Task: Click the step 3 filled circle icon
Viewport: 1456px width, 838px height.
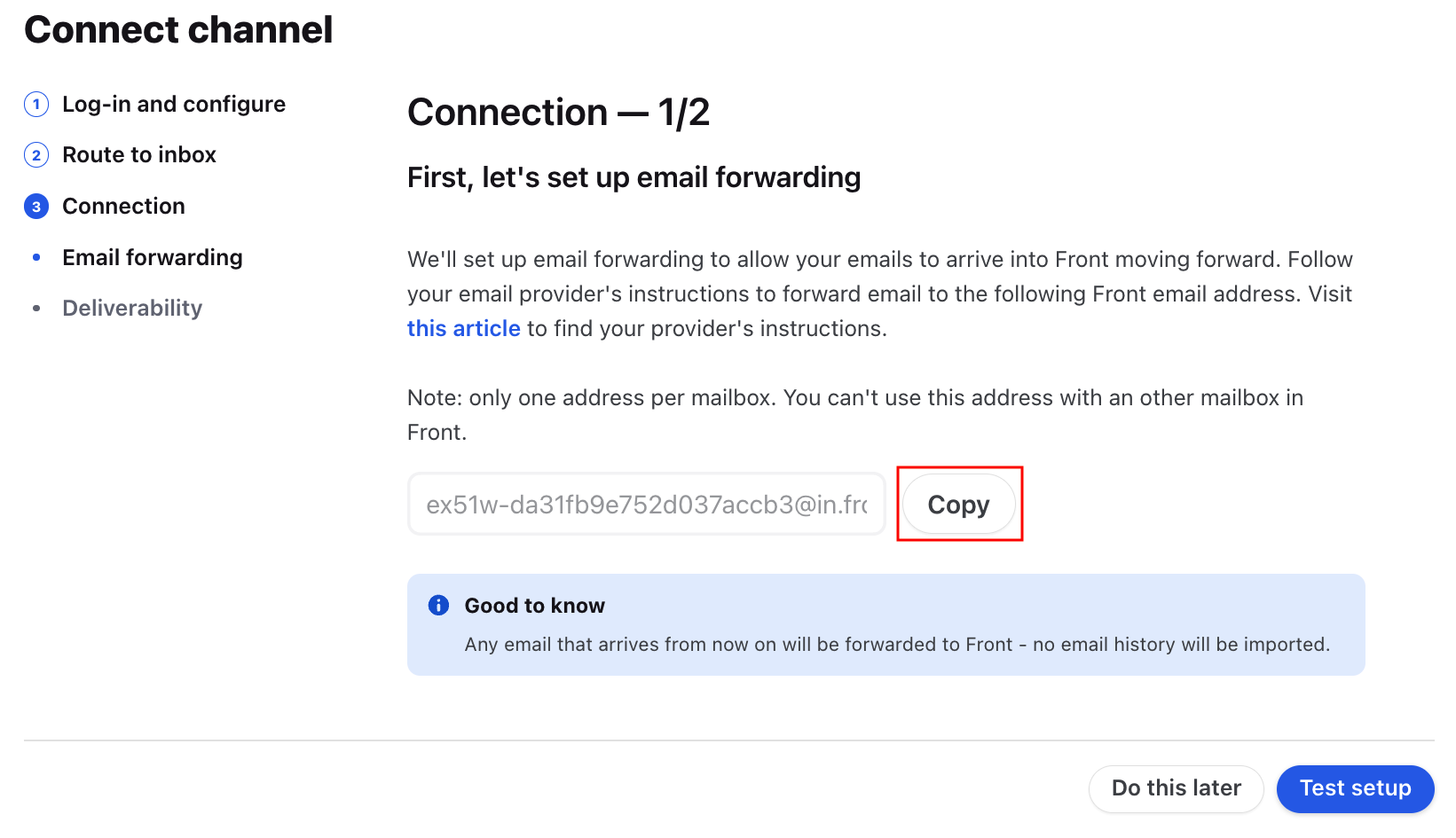Action: [36, 207]
